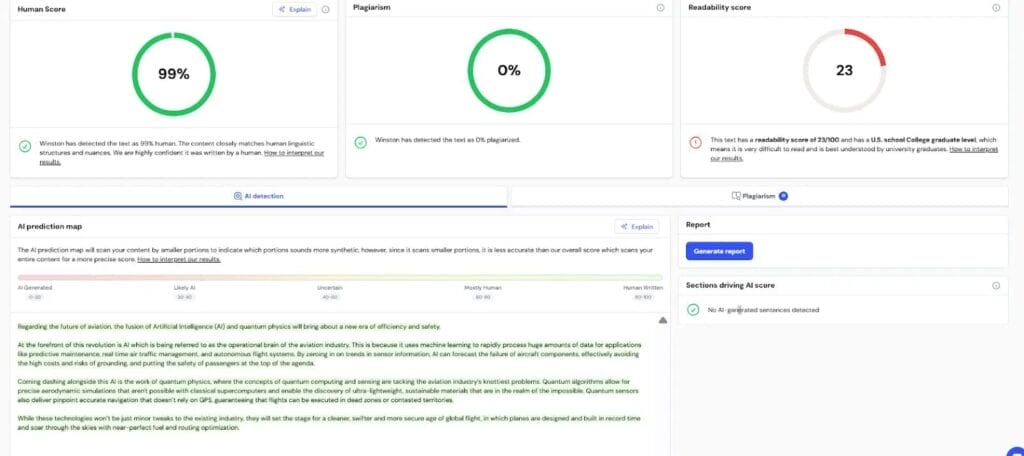Click the 99% Human Score circular gauge
The image size is (1024, 456).
tap(174, 74)
